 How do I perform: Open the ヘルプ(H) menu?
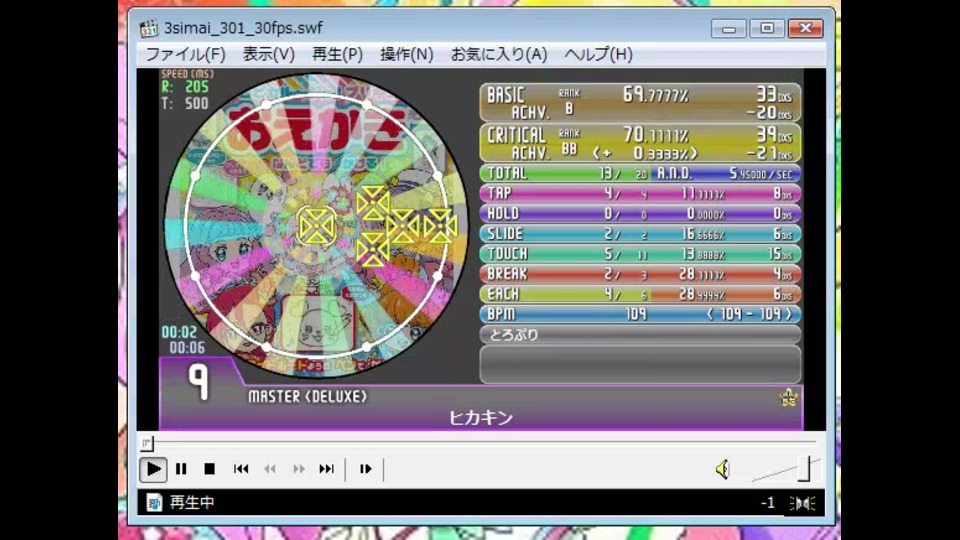(x=598, y=54)
